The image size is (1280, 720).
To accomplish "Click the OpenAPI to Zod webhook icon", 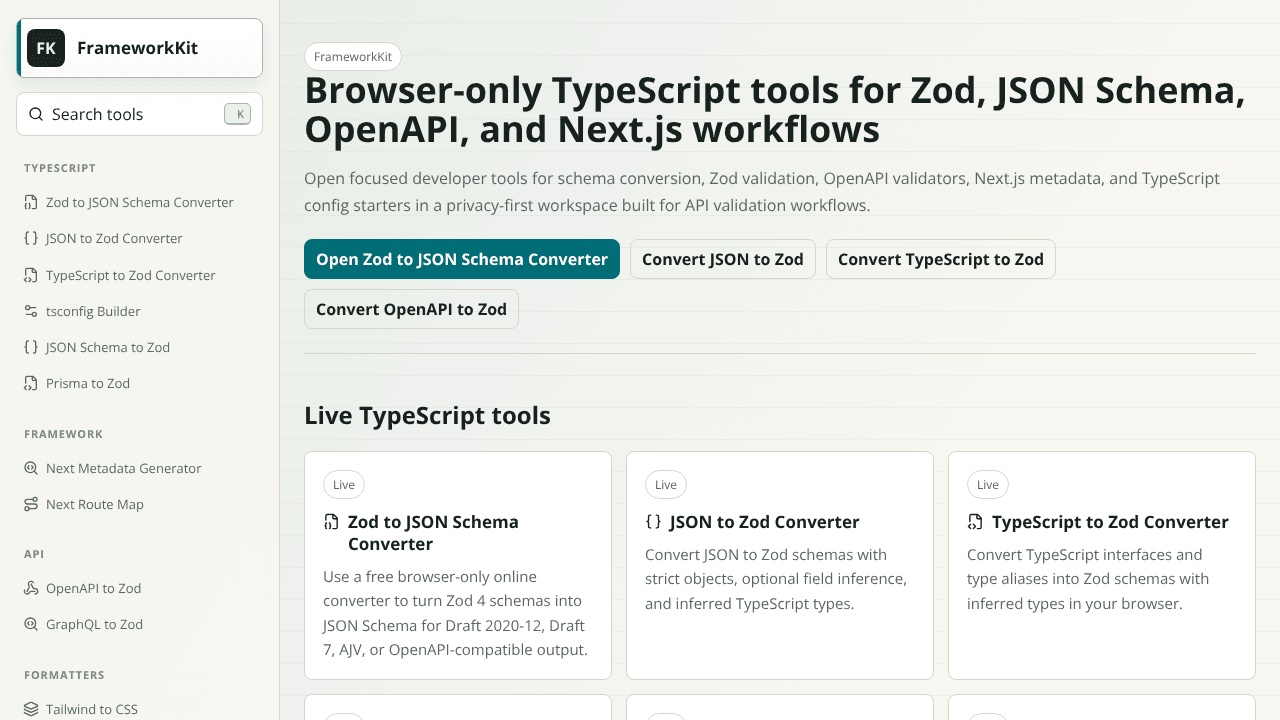I will click(x=31, y=588).
